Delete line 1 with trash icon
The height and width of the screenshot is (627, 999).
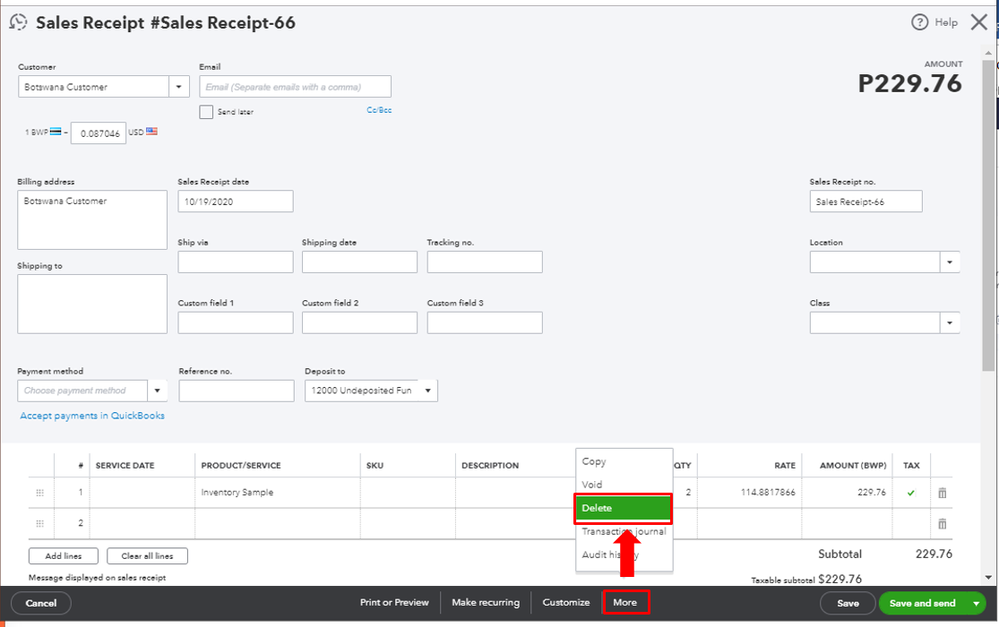941,493
